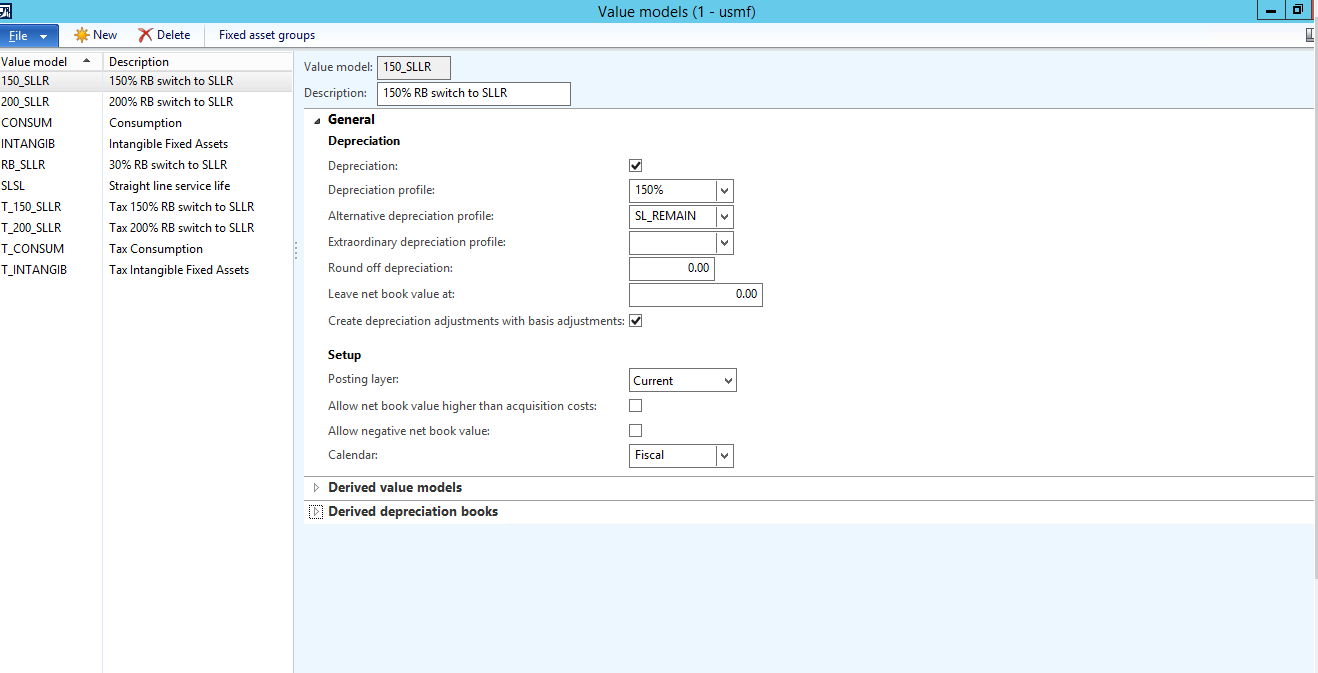Click the Round off depreciation field
Screen dimensions: 1318x673
point(672,268)
